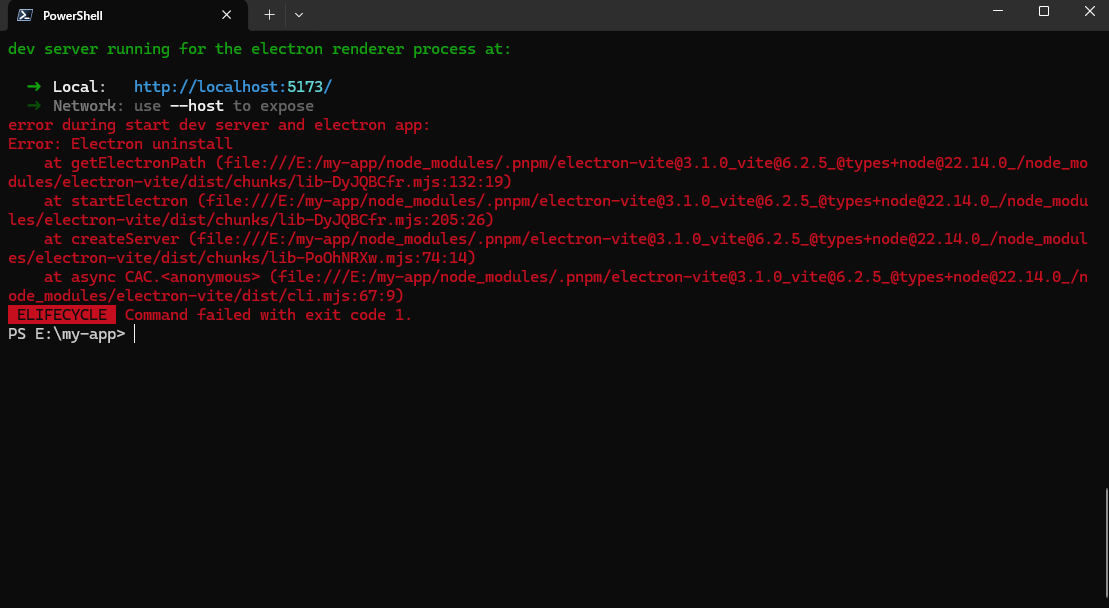Screen dimensions: 1109x608
Task: Minimize the terminal window
Action: coord(998,11)
